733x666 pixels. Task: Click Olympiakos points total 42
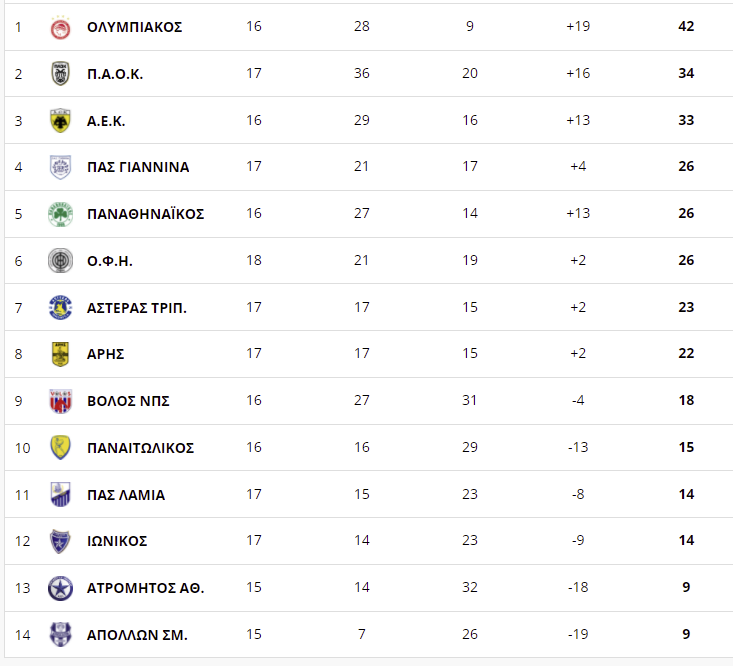tap(686, 26)
